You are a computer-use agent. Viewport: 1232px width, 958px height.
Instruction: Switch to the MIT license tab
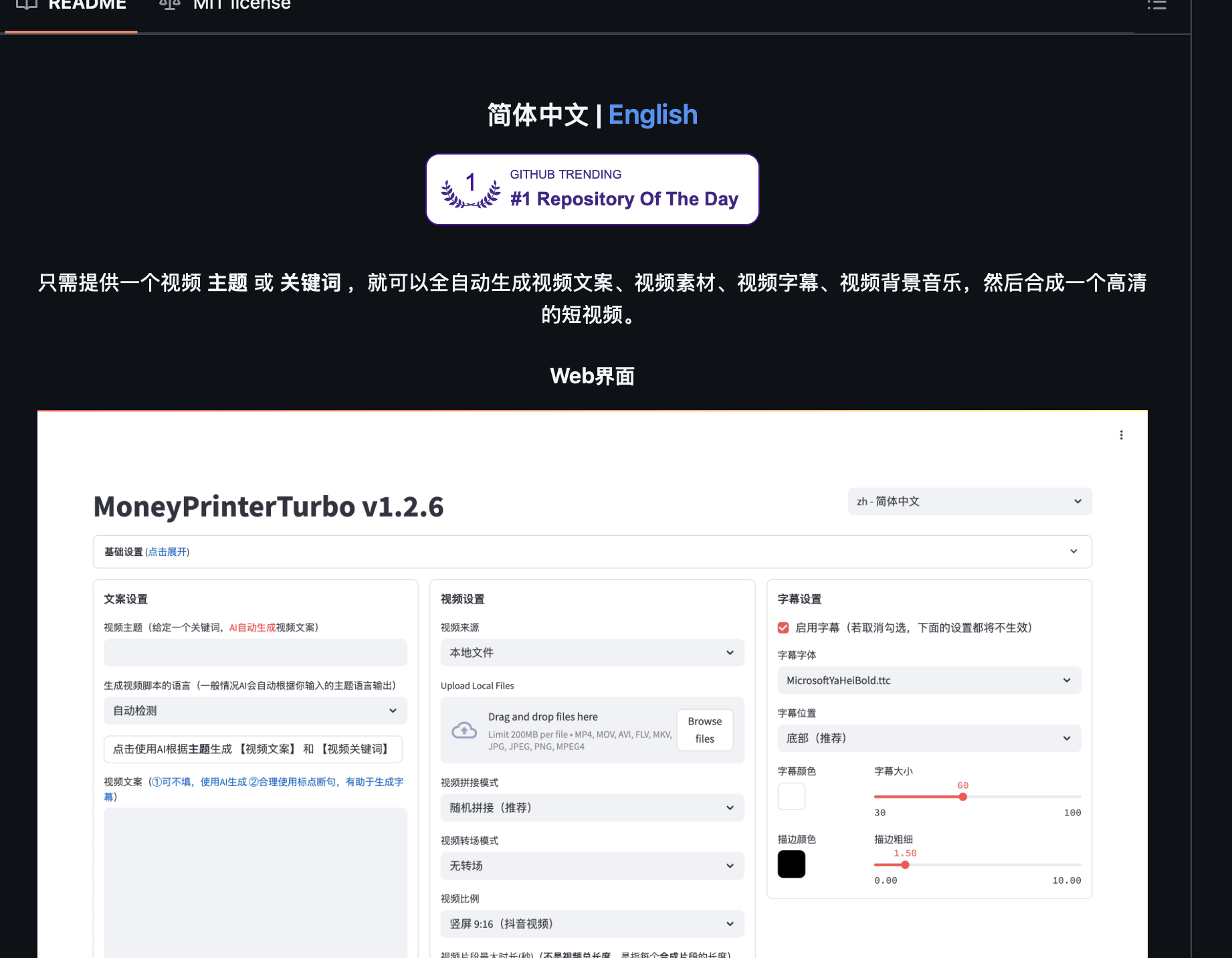click(241, 4)
